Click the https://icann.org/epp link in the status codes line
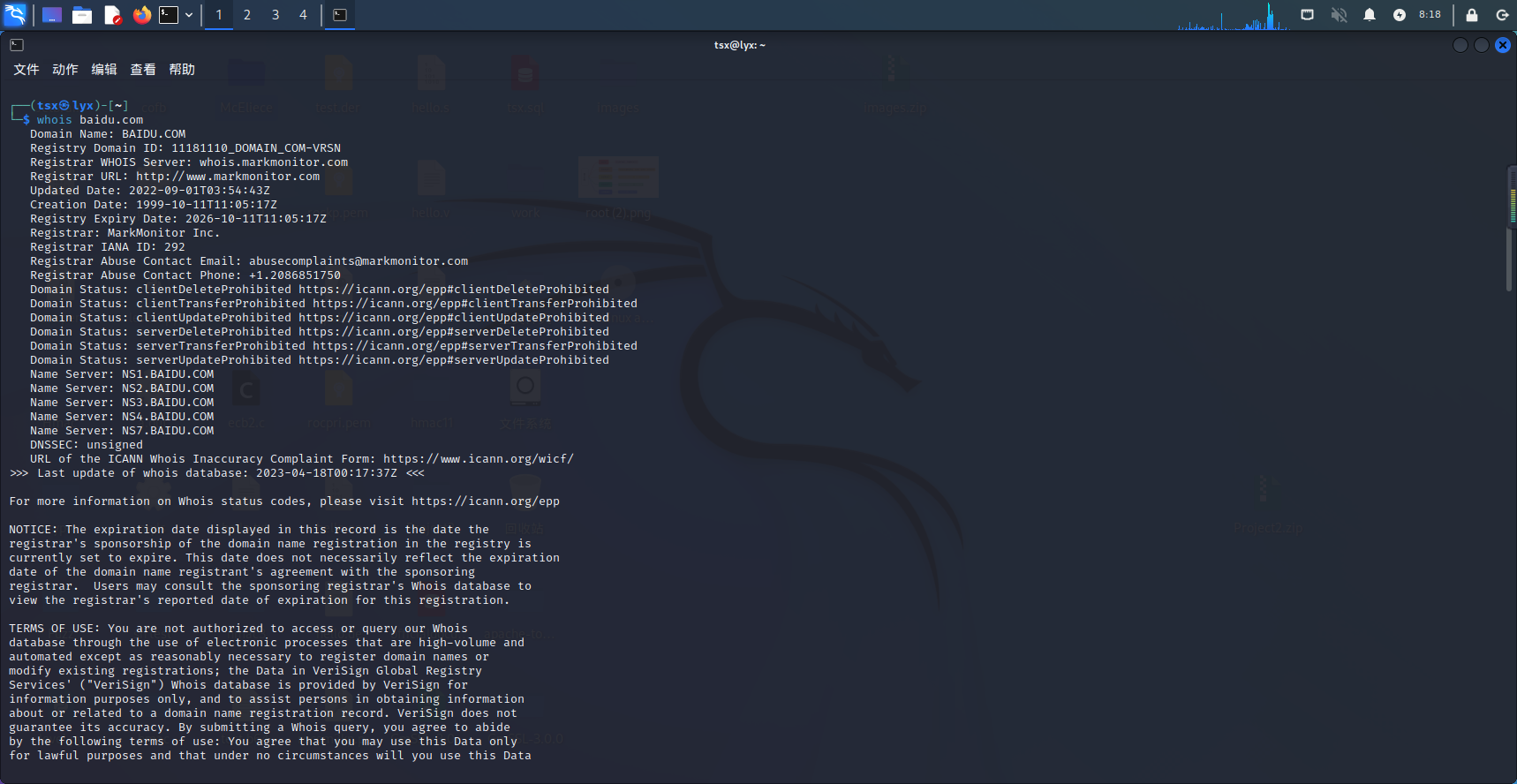 [486, 501]
